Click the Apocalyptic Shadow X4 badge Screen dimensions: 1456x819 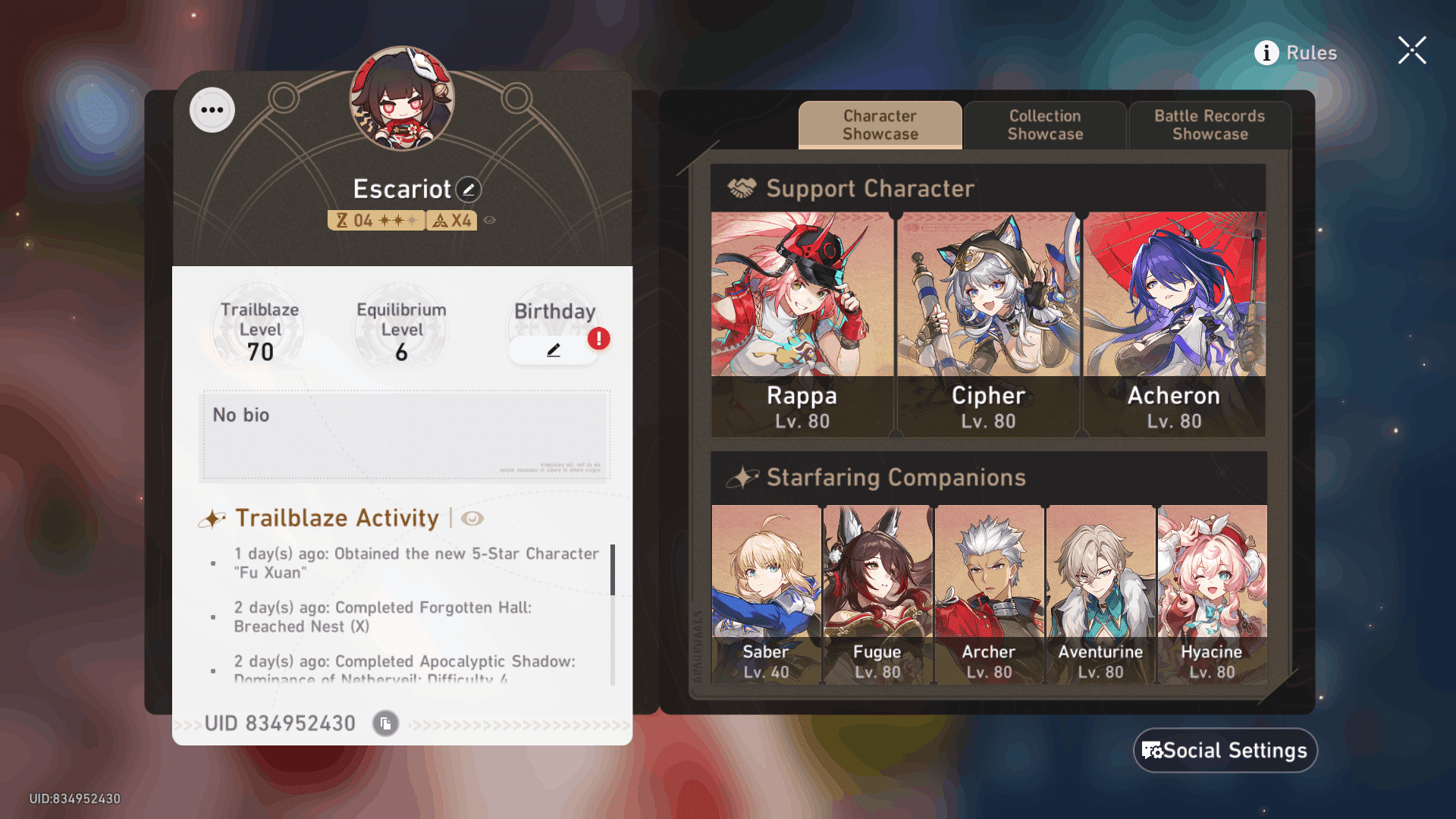pyautogui.click(x=452, y=221)
